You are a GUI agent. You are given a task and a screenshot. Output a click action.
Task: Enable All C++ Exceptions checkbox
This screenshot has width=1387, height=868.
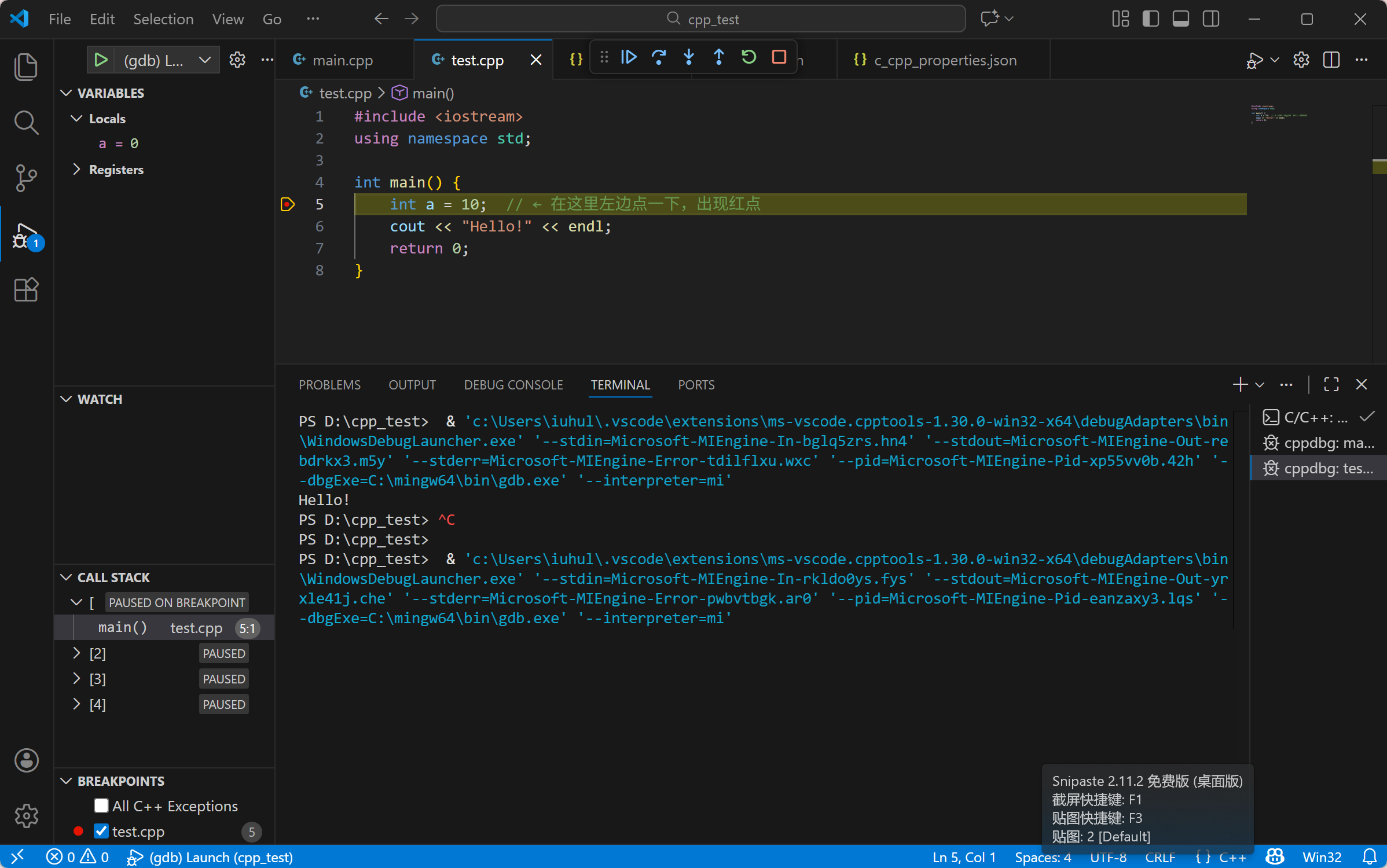tap(101, 806)
